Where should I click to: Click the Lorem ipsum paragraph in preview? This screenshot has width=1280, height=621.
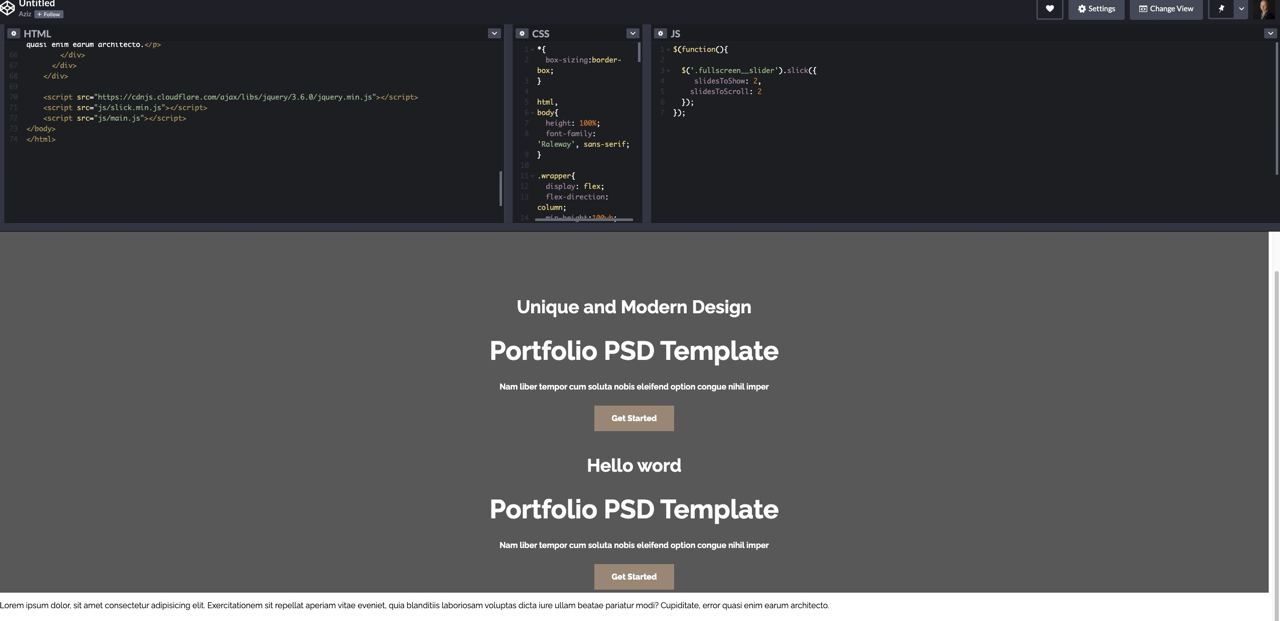[415, 605]
